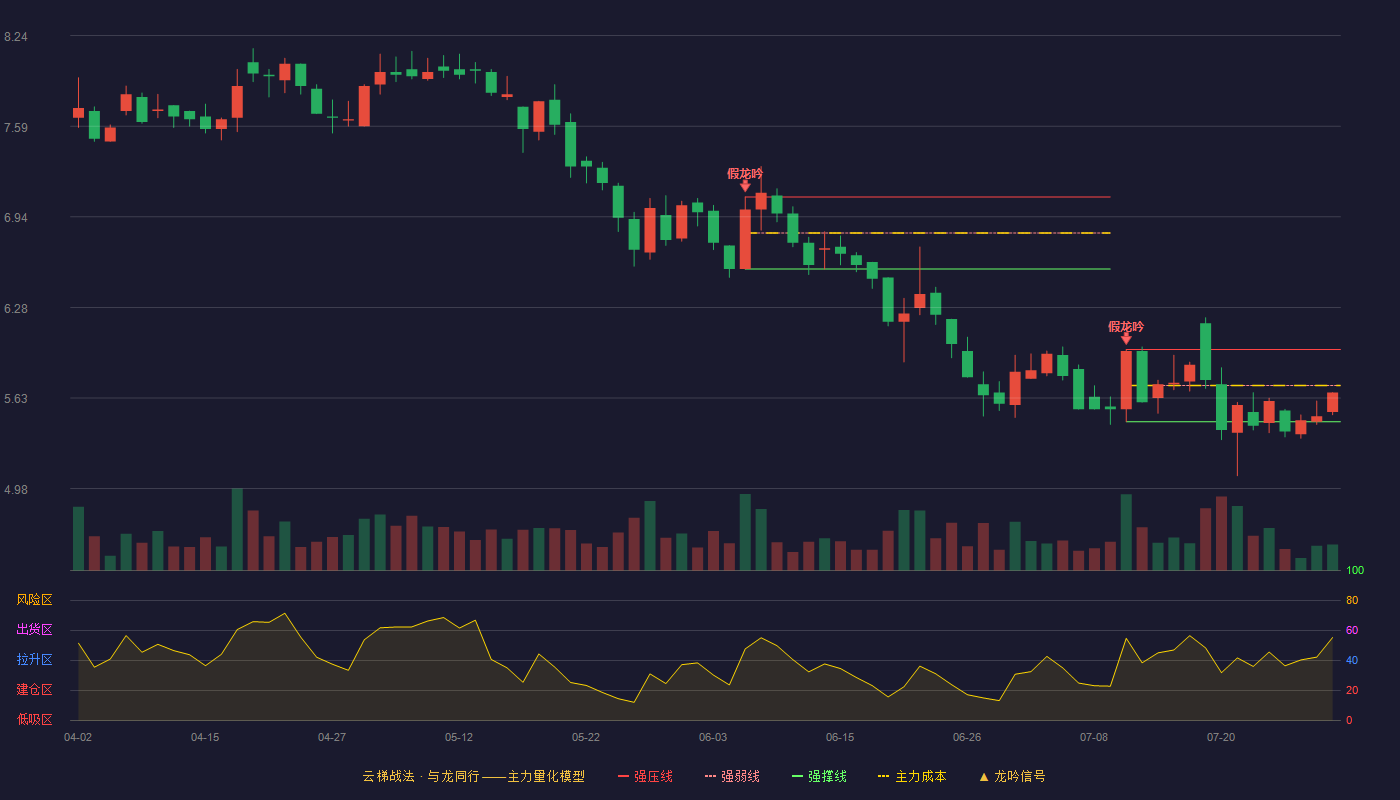Click the 60 indicator axis value

[x=1352, y=631]
